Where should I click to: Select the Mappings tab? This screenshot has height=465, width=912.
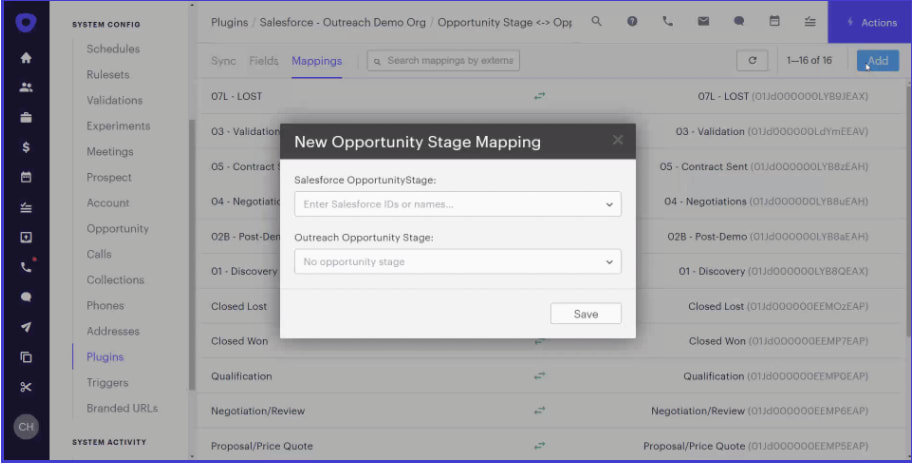(316, 61)
